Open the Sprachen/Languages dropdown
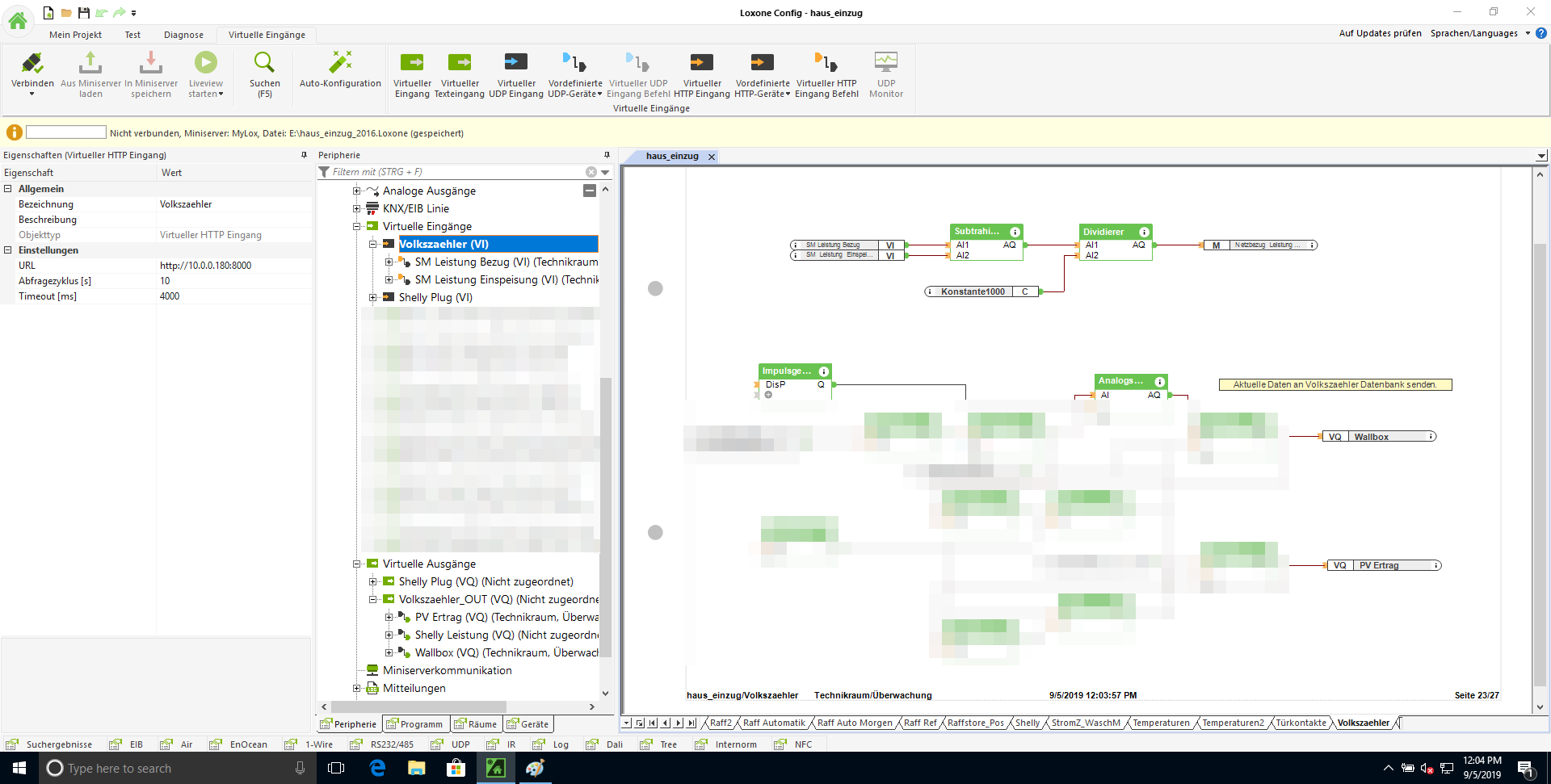The image size is (1551, 784). pos(1479,33)
